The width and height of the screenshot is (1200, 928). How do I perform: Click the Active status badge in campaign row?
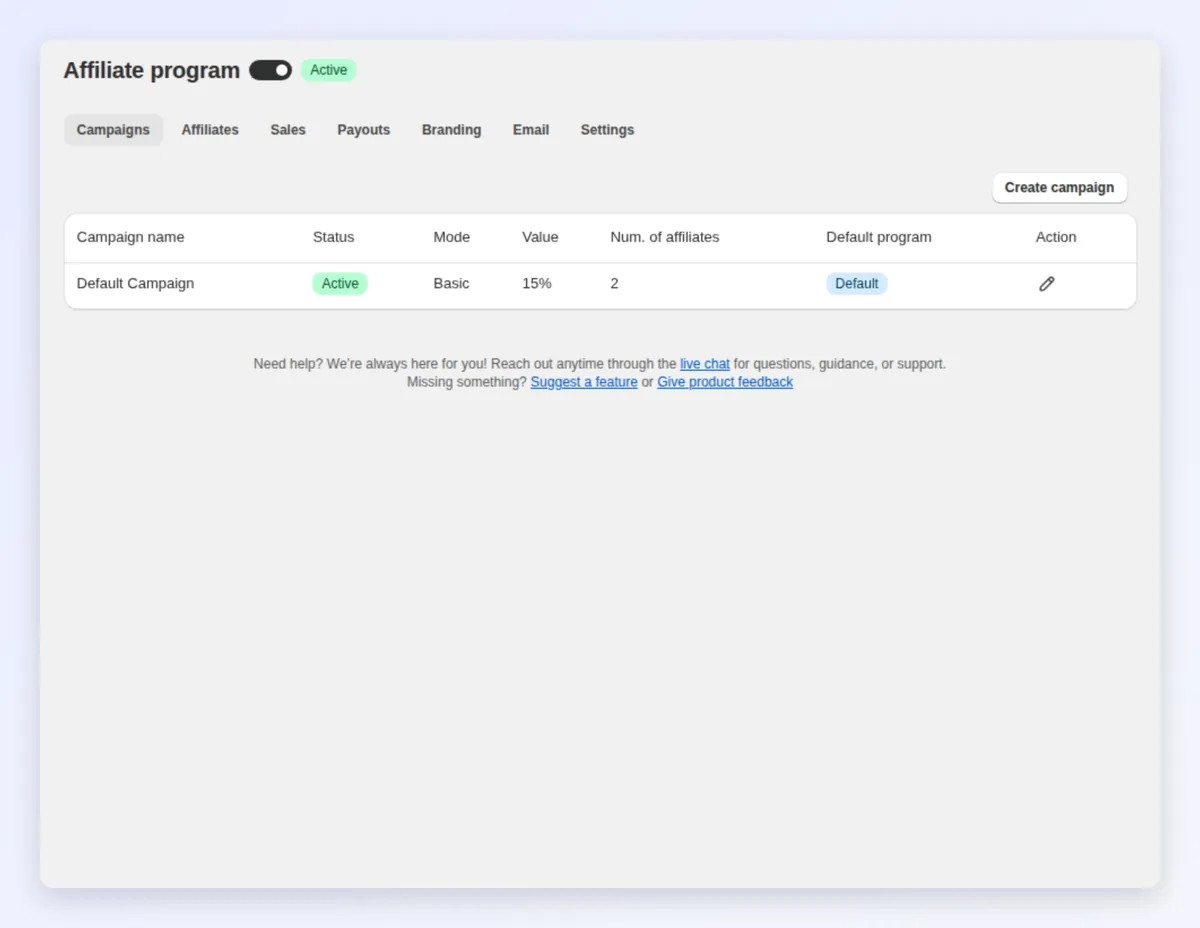click(340, 284)
